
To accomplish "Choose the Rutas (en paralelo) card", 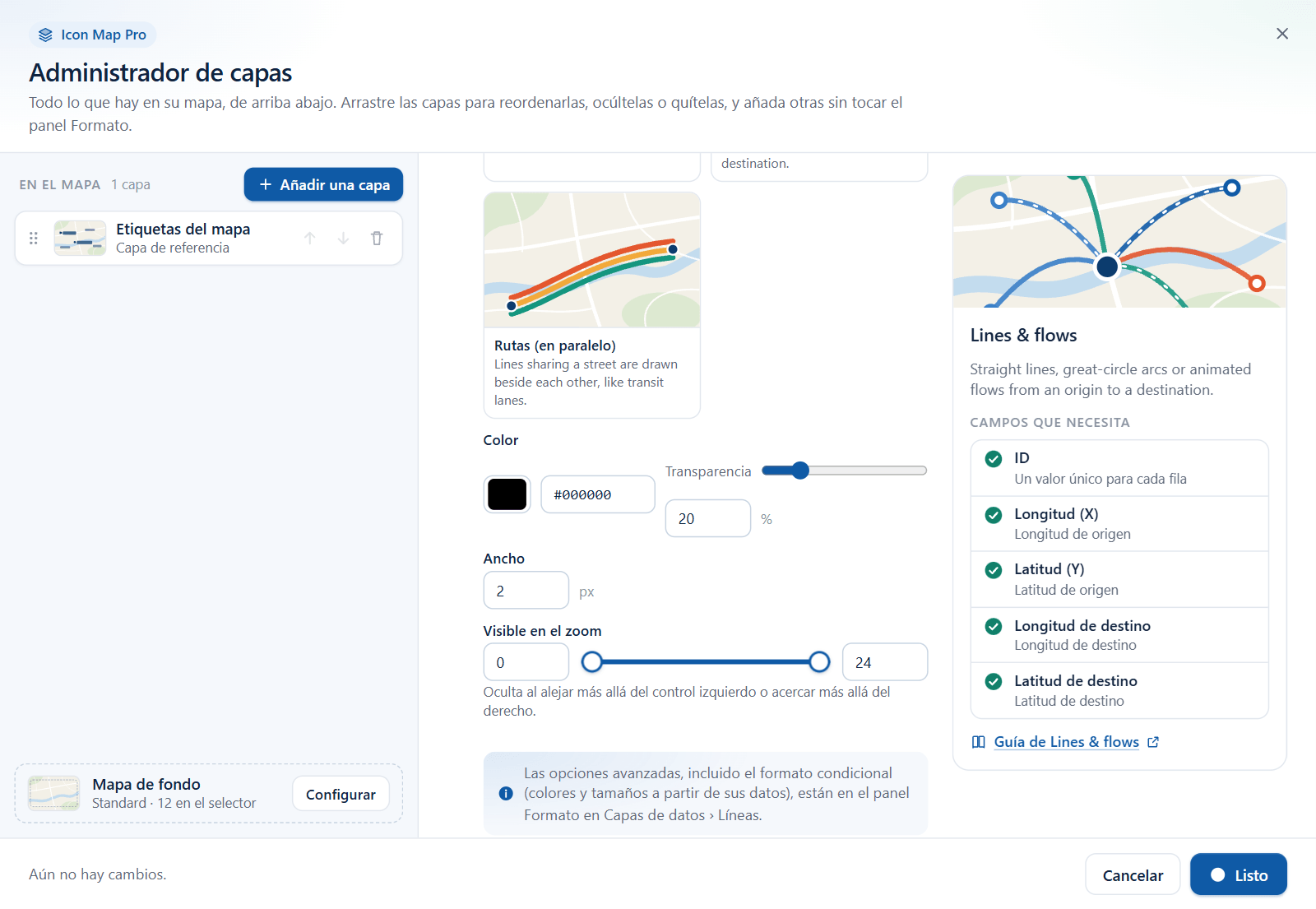I will [x=592, y=305].
